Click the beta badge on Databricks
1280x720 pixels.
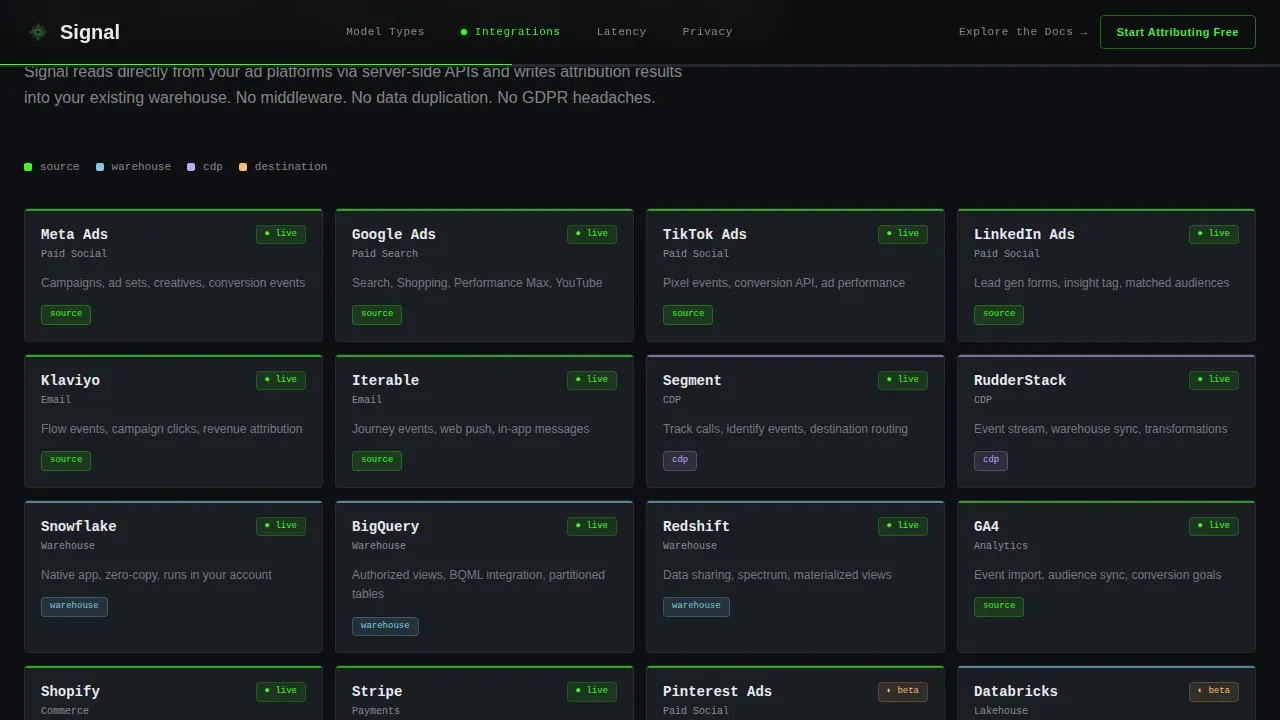coord(1214,691)
